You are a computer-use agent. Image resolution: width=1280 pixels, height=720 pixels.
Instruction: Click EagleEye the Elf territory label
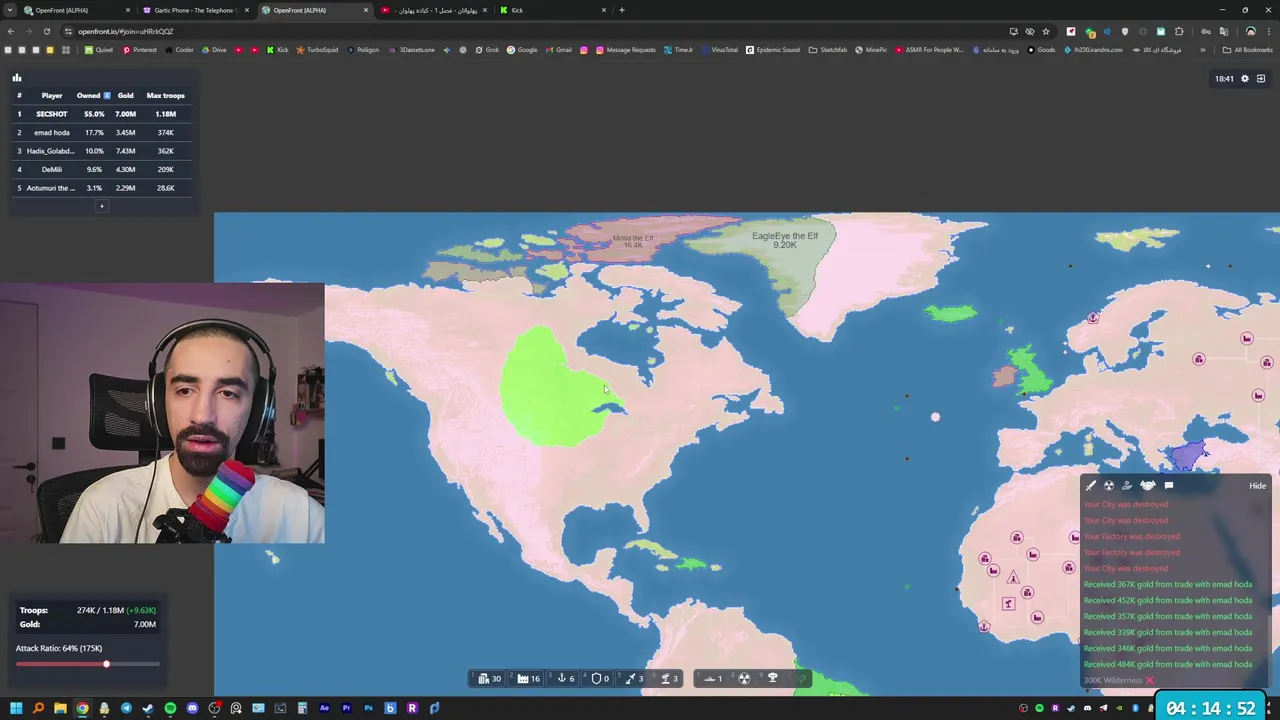[785, 236]
